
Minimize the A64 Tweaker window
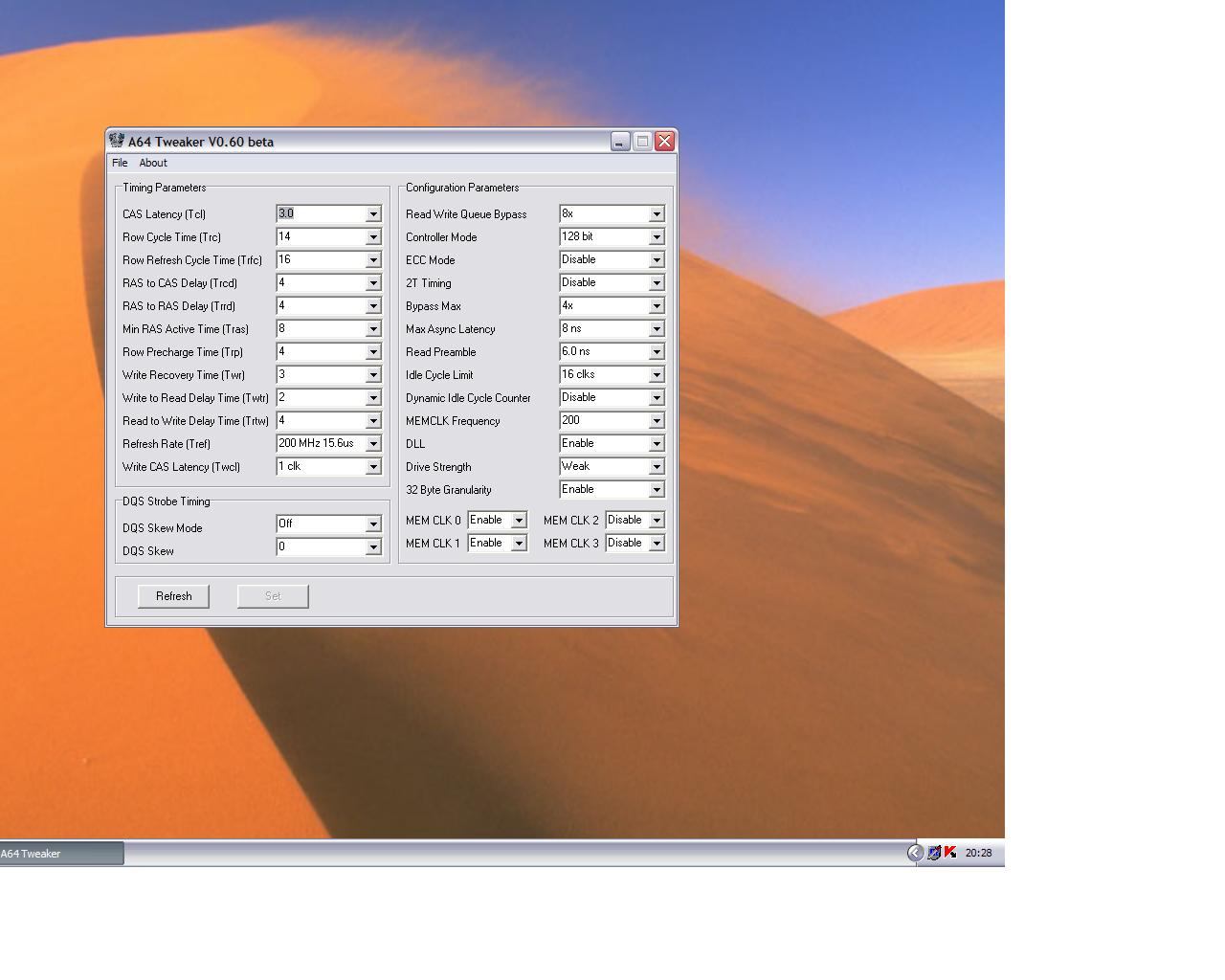620,142
